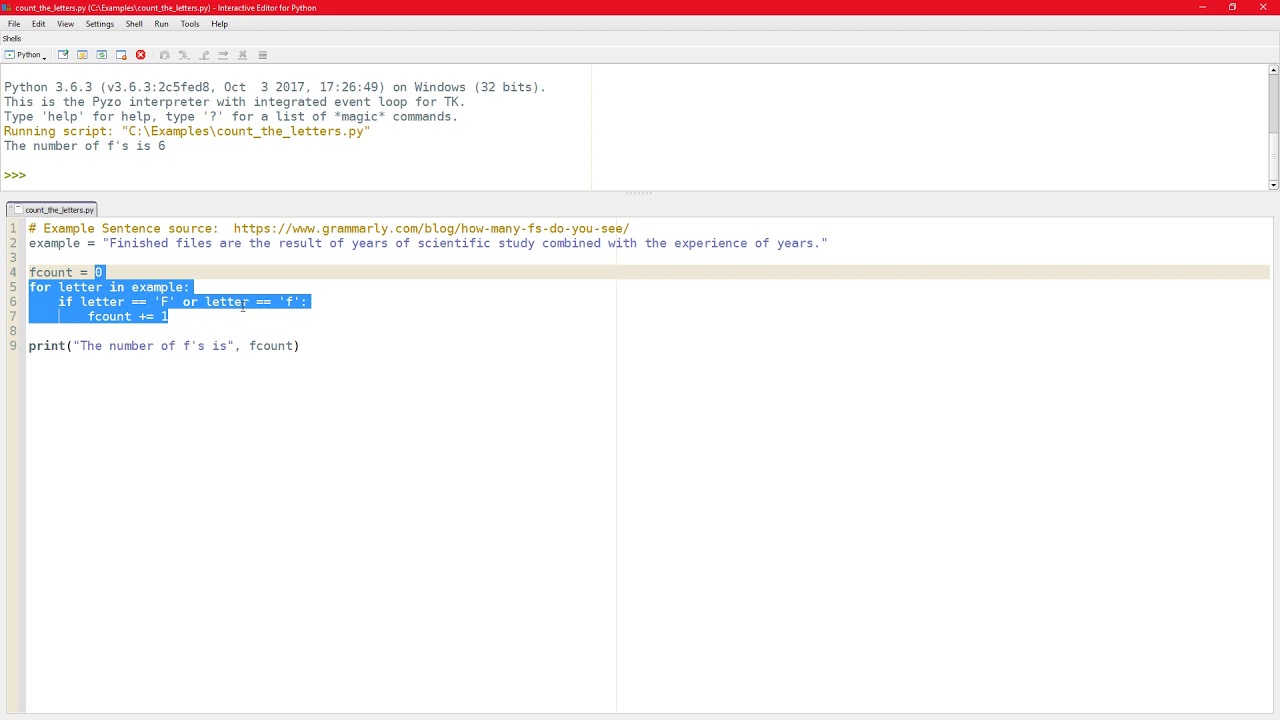Click the 'Running script' shell output line
The image size is (1280, 720).
tap(187, 131)
